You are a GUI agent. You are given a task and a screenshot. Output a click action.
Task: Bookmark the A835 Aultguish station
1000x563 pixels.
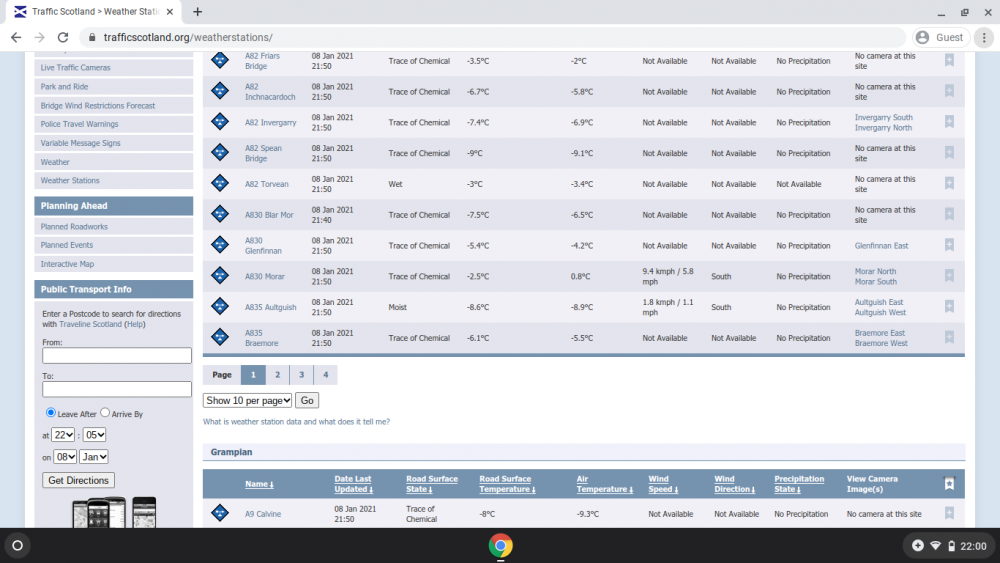(949, 307)
